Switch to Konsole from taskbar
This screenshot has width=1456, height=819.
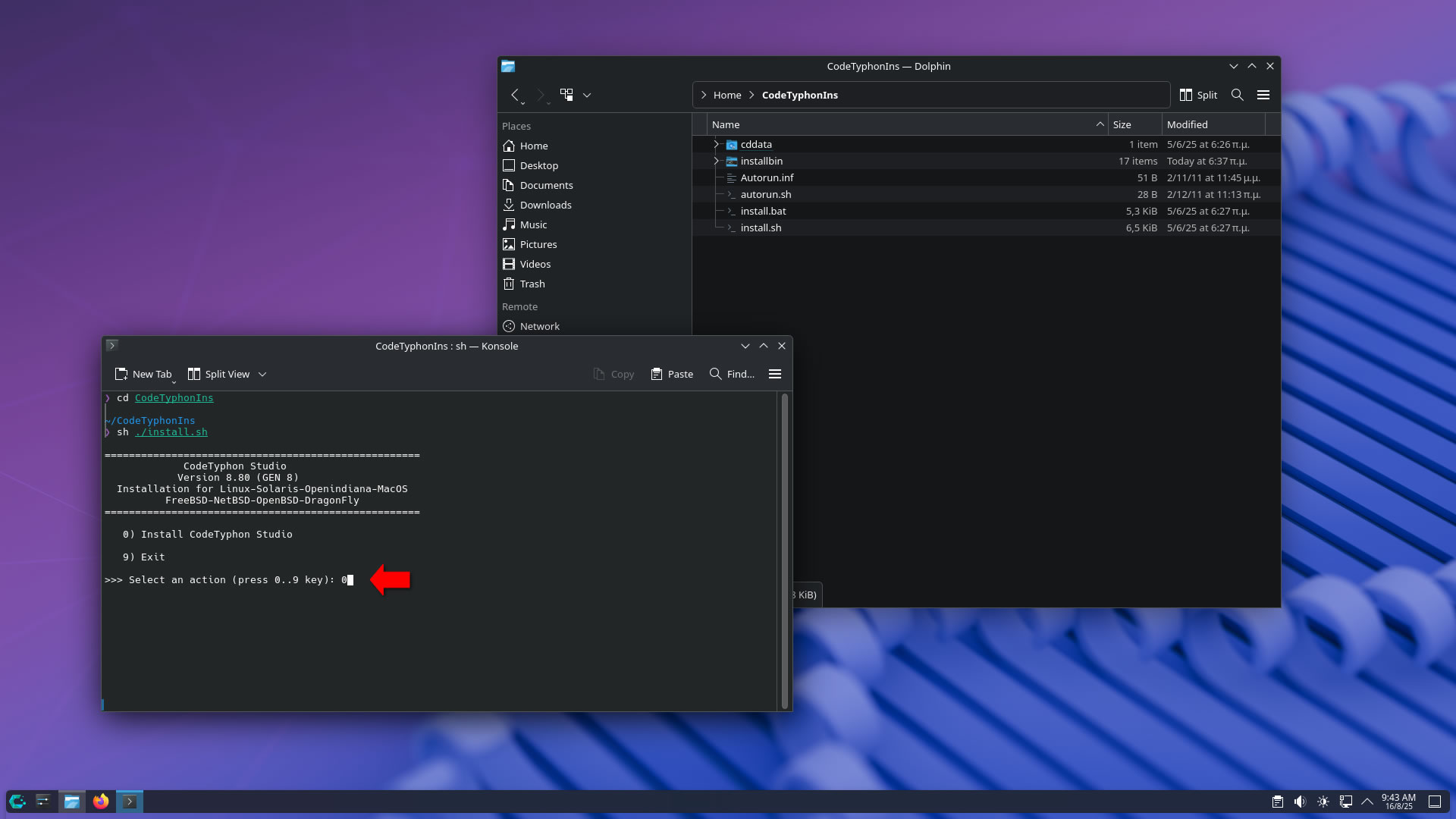coord(130,802)
